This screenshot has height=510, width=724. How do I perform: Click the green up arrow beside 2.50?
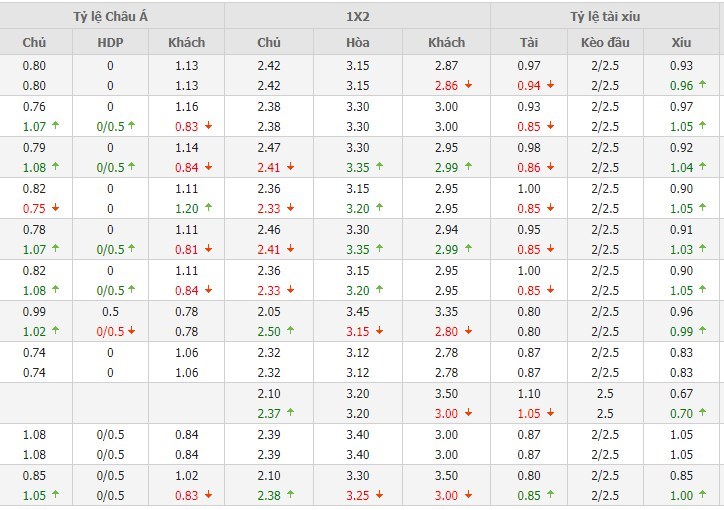[289, 331]
